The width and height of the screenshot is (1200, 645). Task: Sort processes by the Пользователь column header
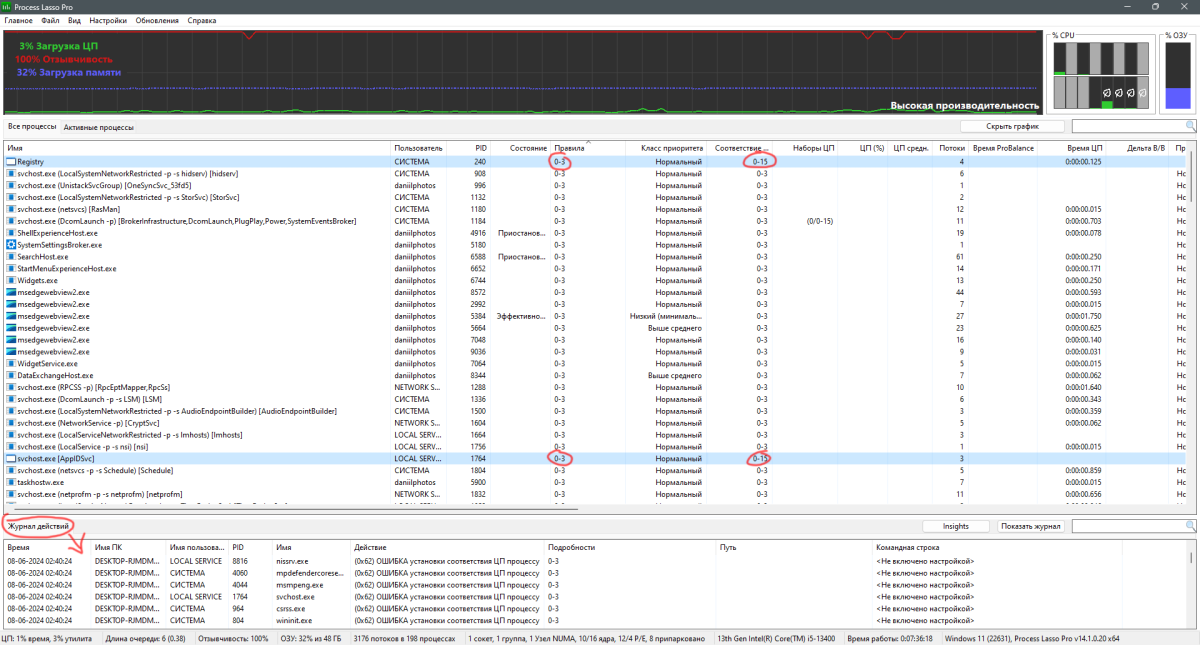(418, 148)
